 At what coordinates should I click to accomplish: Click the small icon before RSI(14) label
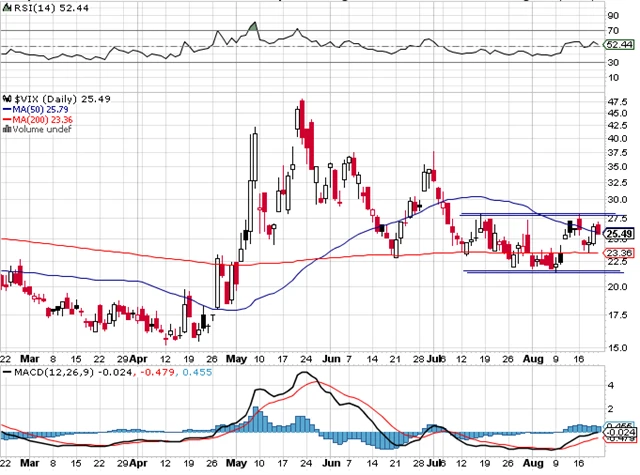point(7,8)
